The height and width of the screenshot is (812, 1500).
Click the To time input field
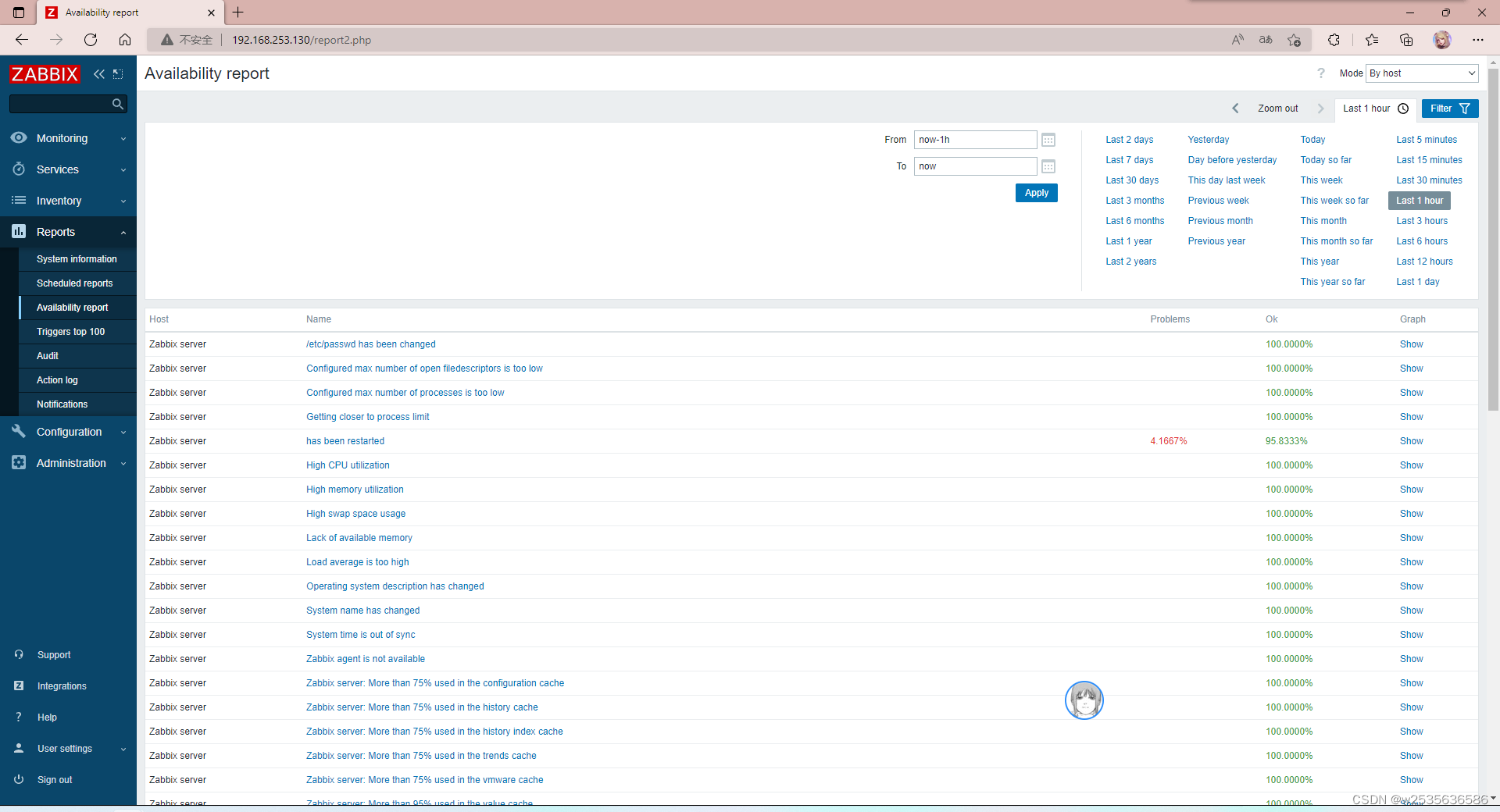tap(975, 166)
